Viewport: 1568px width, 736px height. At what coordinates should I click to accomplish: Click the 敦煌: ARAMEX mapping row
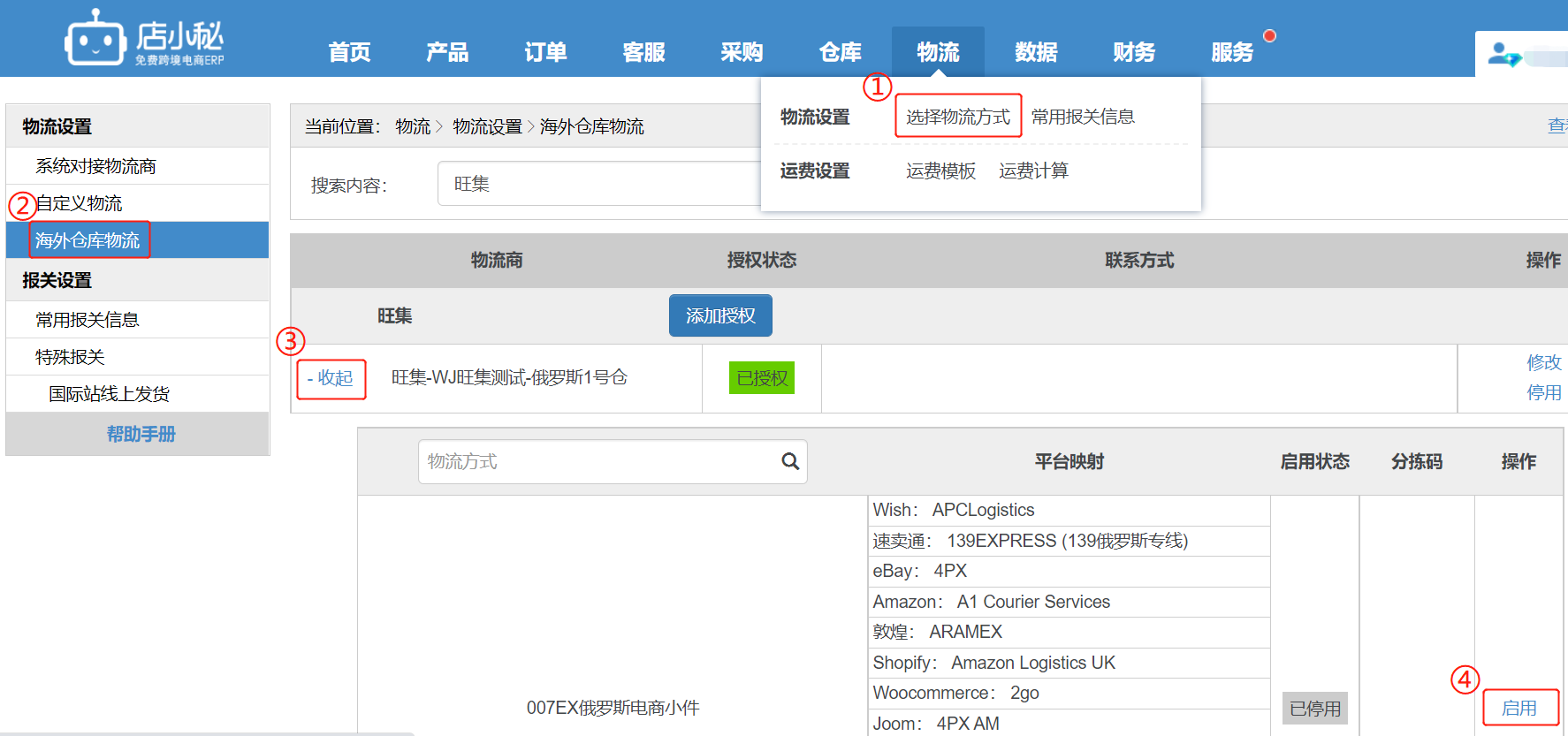(x=1069, y=632)
